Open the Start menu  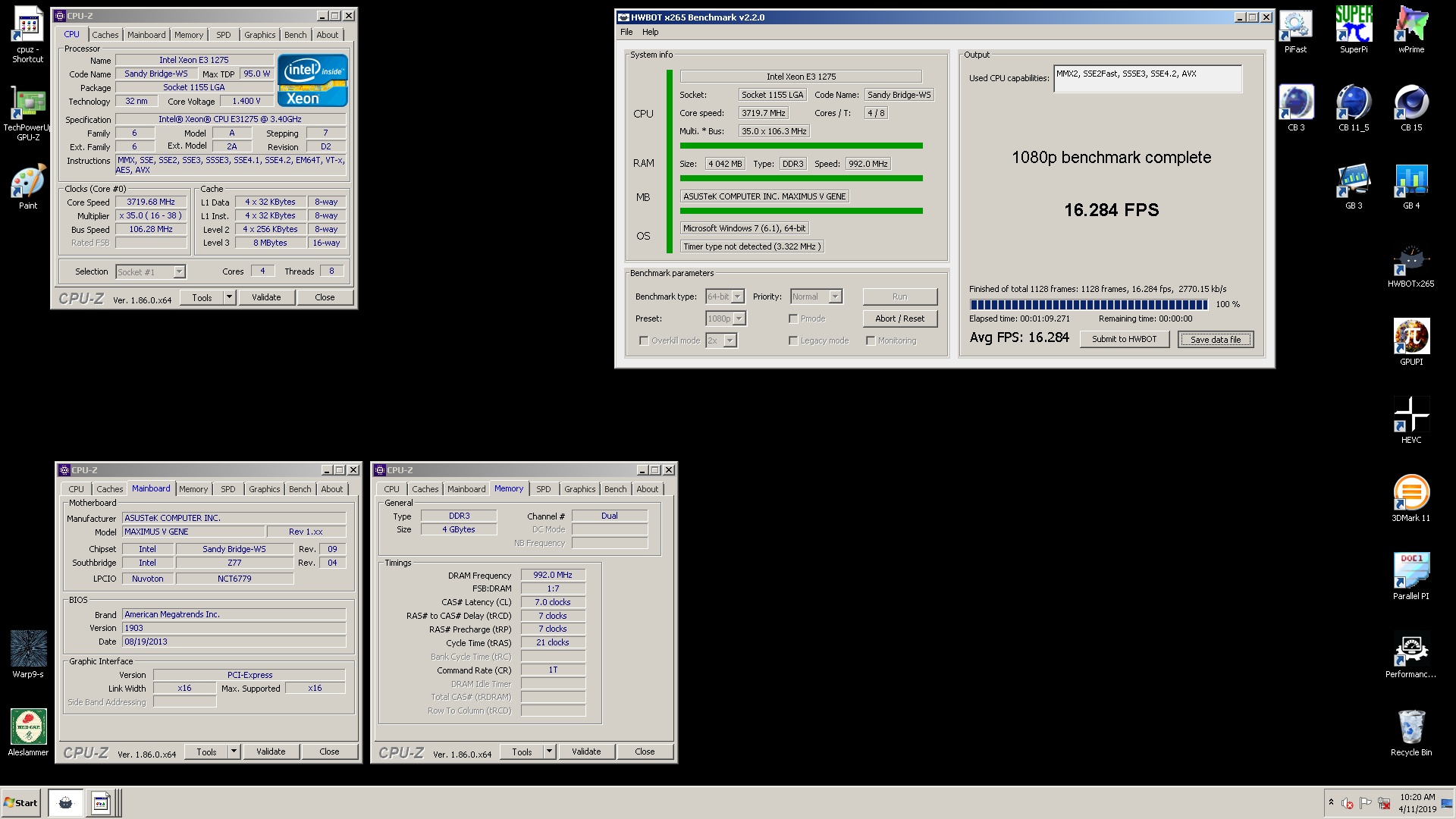pyautogui.click(x=20, y=803)
